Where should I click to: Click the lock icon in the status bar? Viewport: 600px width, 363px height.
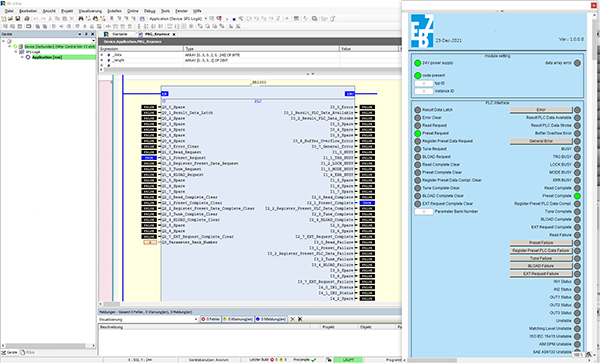tap(329, 360)
